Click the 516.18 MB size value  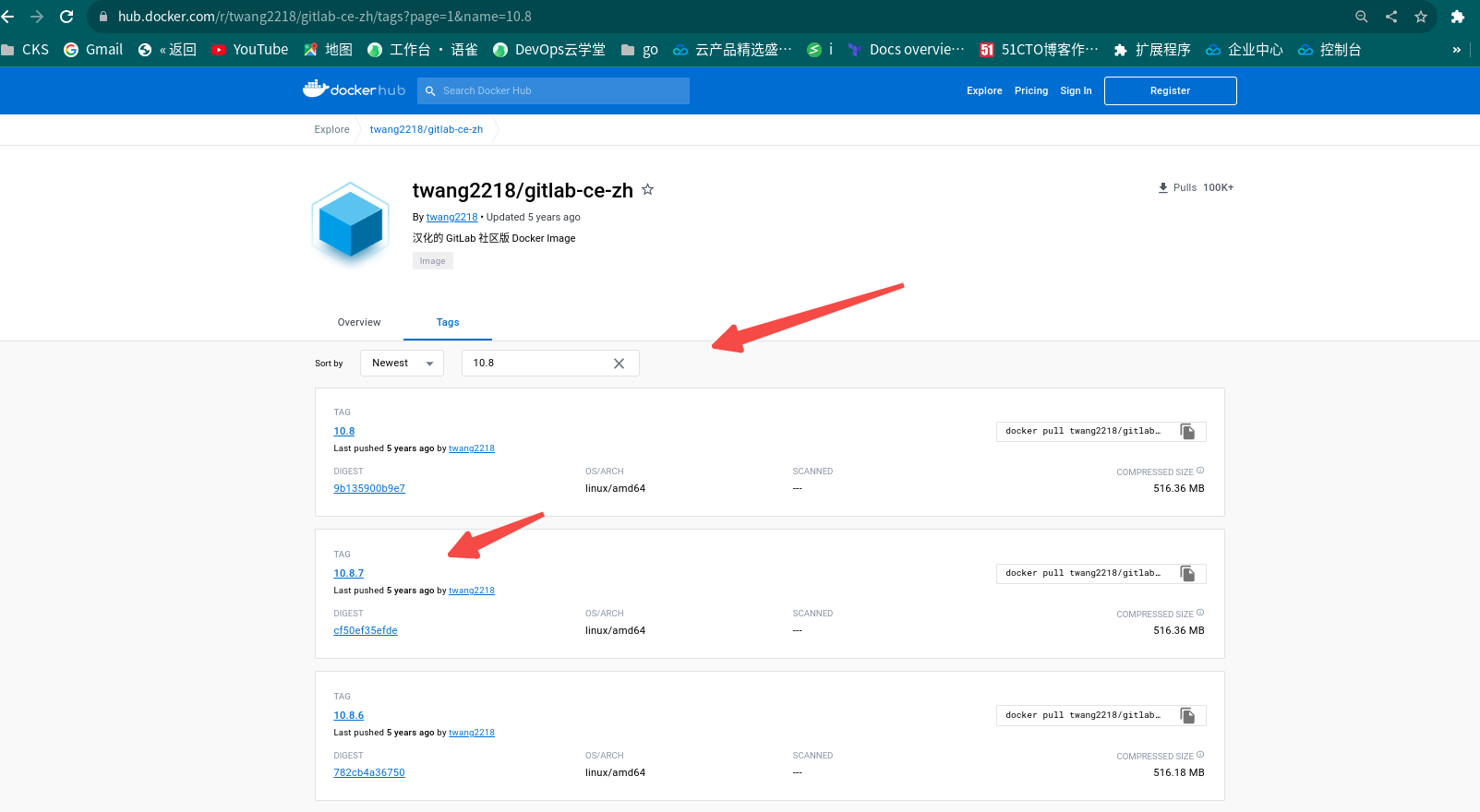(x=1179, y=772)
